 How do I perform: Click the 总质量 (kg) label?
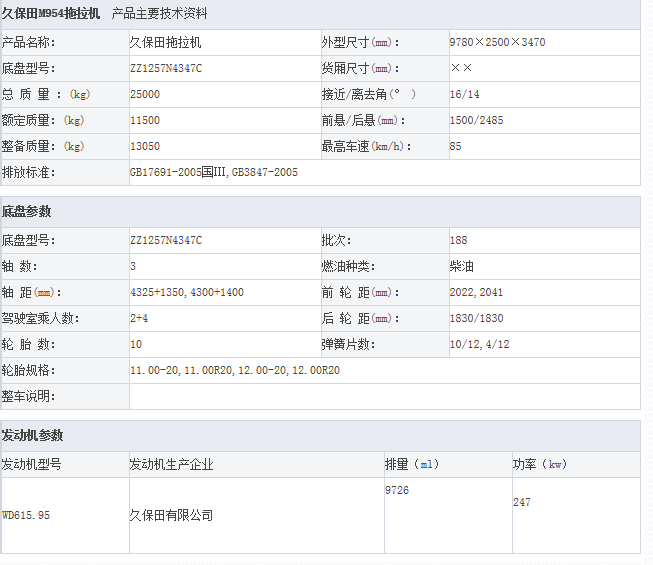(46, 95)
